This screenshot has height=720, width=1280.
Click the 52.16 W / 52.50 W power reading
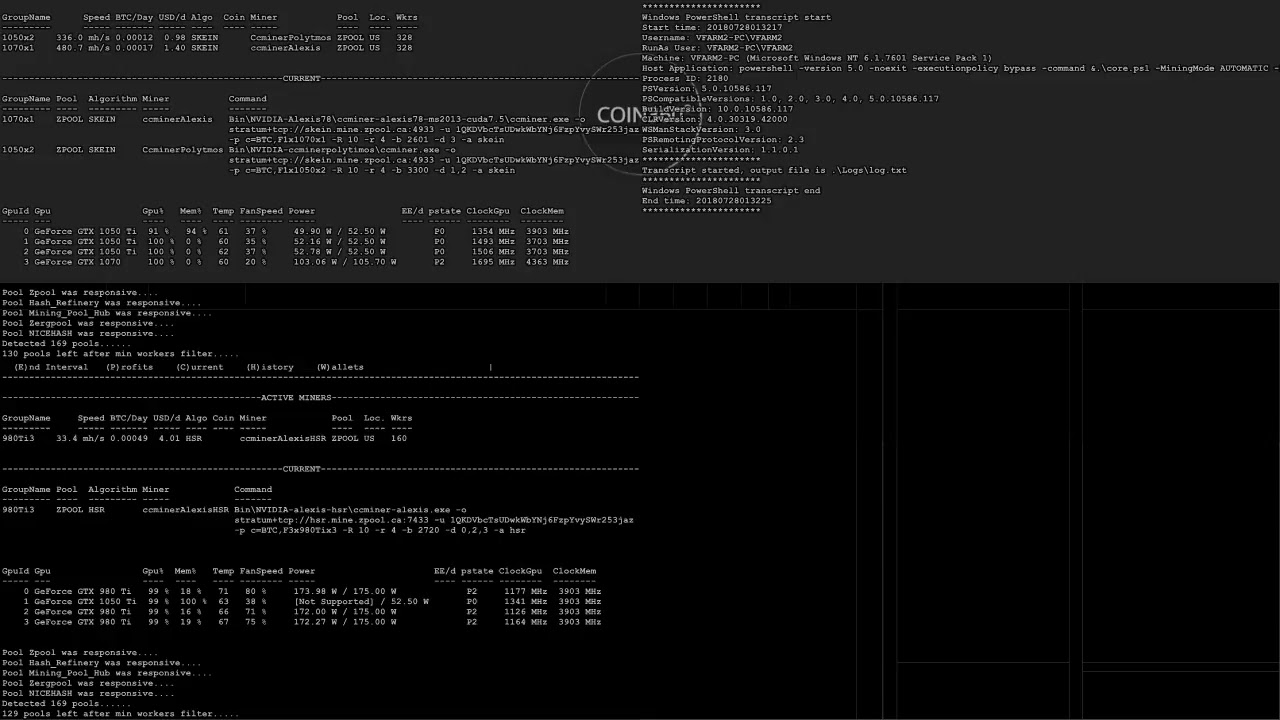pos(339,241)
